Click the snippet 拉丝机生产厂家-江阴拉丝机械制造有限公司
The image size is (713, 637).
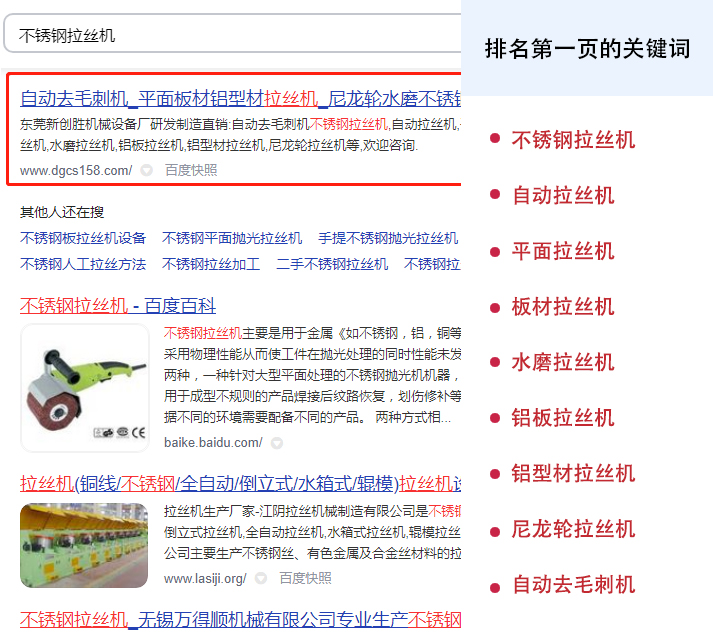coord(312,532)
